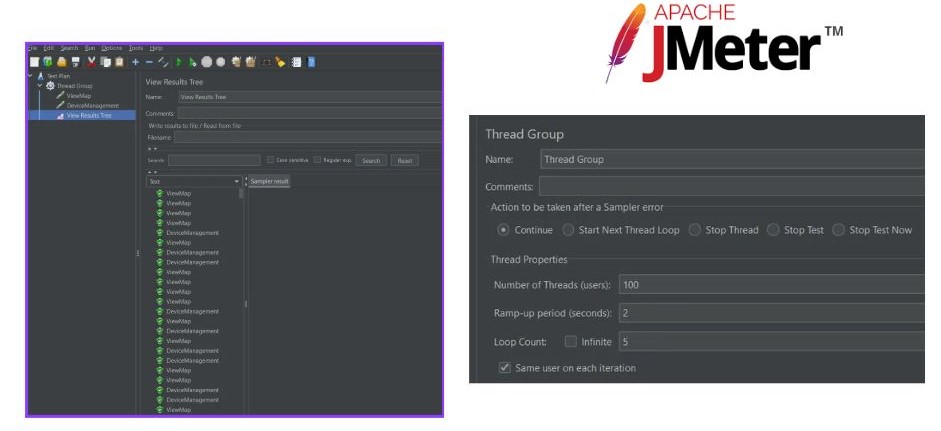Select Start Next Thread Loop radio button
The width and height of the screenshot is (941, 431).
pos(568,230)
